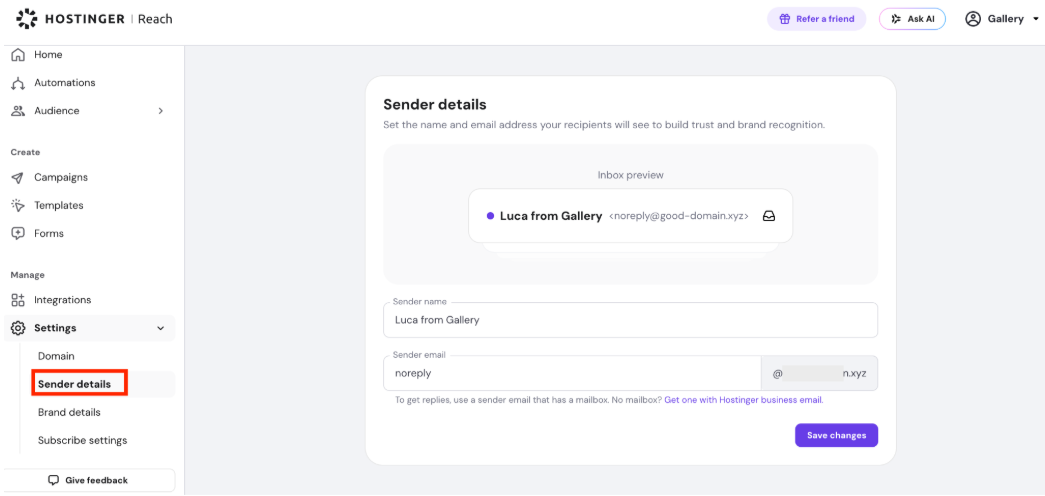Focus the Sender name input field
1045x496 pixels.
tap(630, 320)
